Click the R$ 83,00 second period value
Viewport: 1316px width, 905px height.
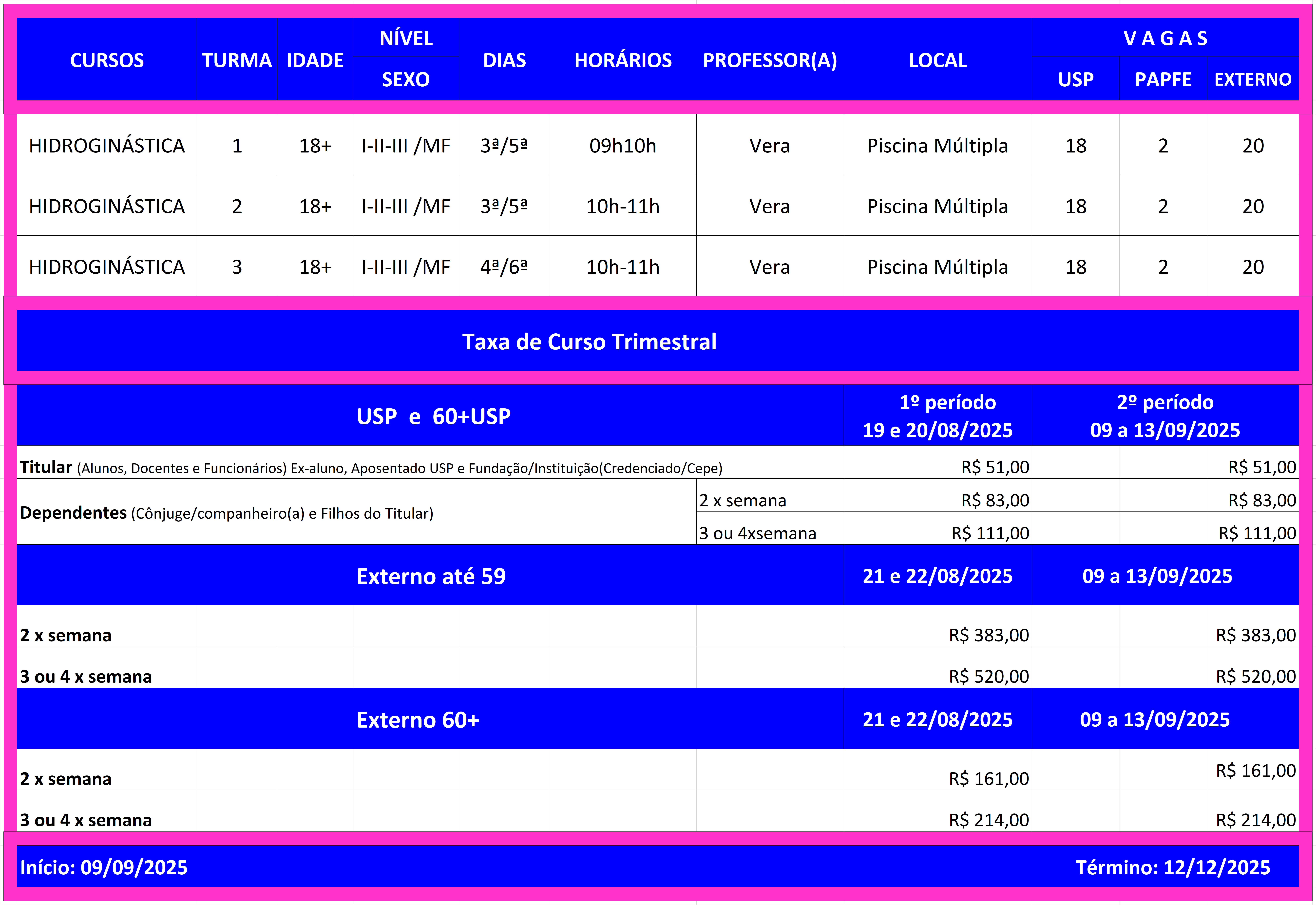tap(1262, 500)
